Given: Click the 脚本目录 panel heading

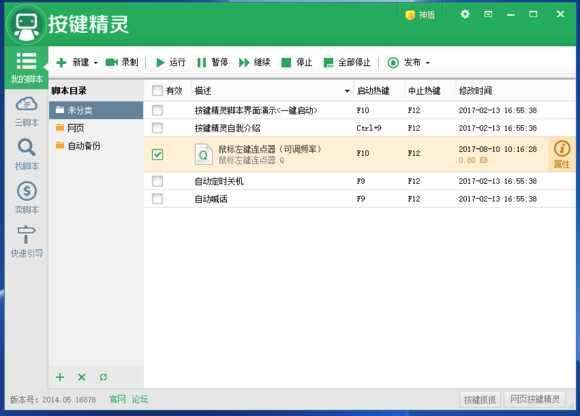Looking at the screenshot, I should [69, 91].
